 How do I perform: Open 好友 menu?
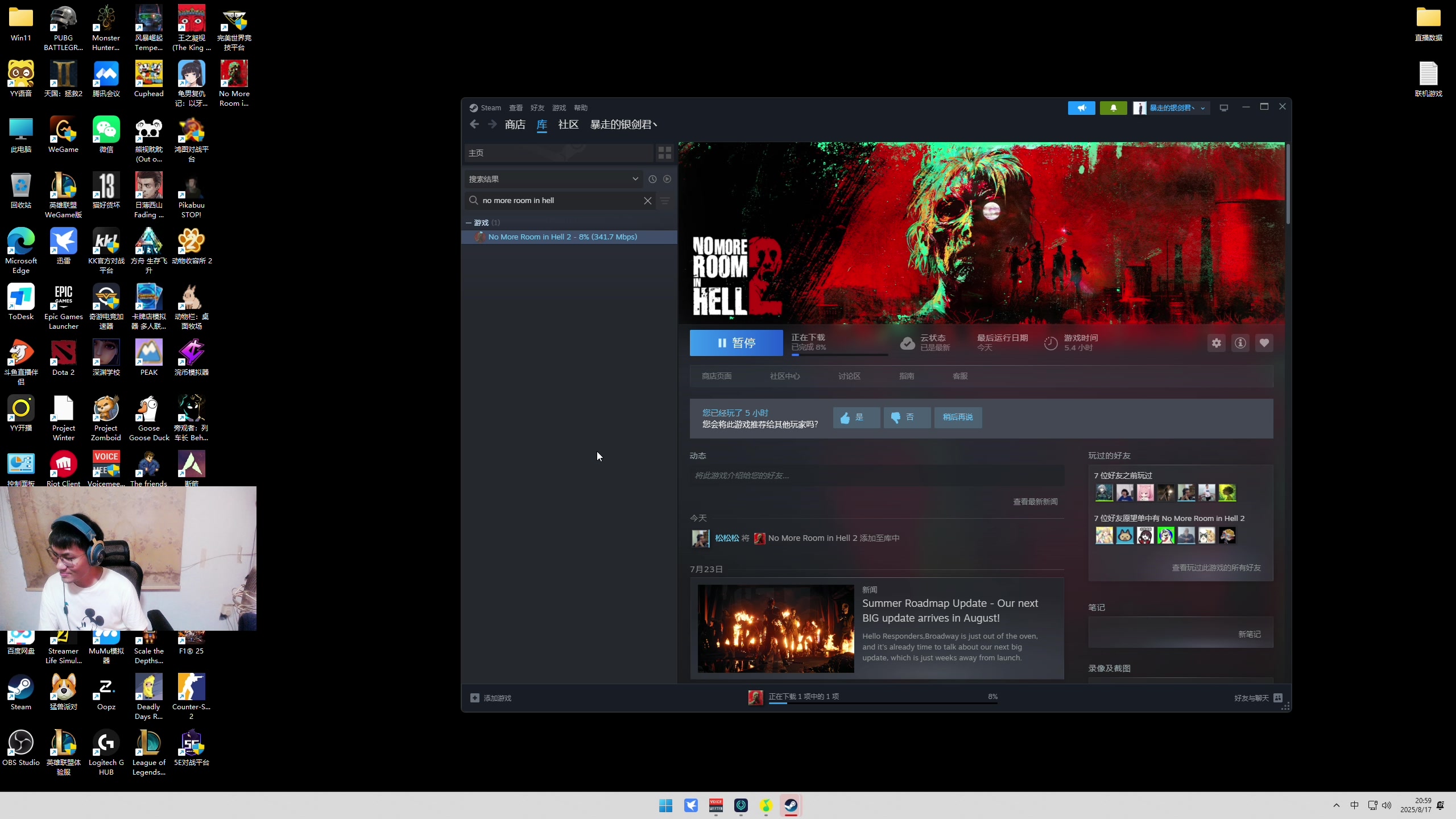tap(537, 108)
